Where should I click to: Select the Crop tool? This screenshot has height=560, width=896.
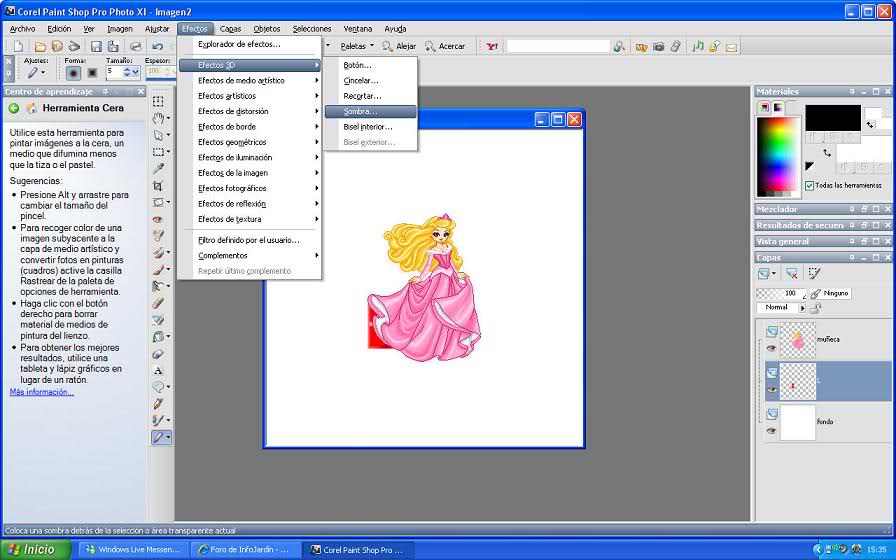point(158,185)
